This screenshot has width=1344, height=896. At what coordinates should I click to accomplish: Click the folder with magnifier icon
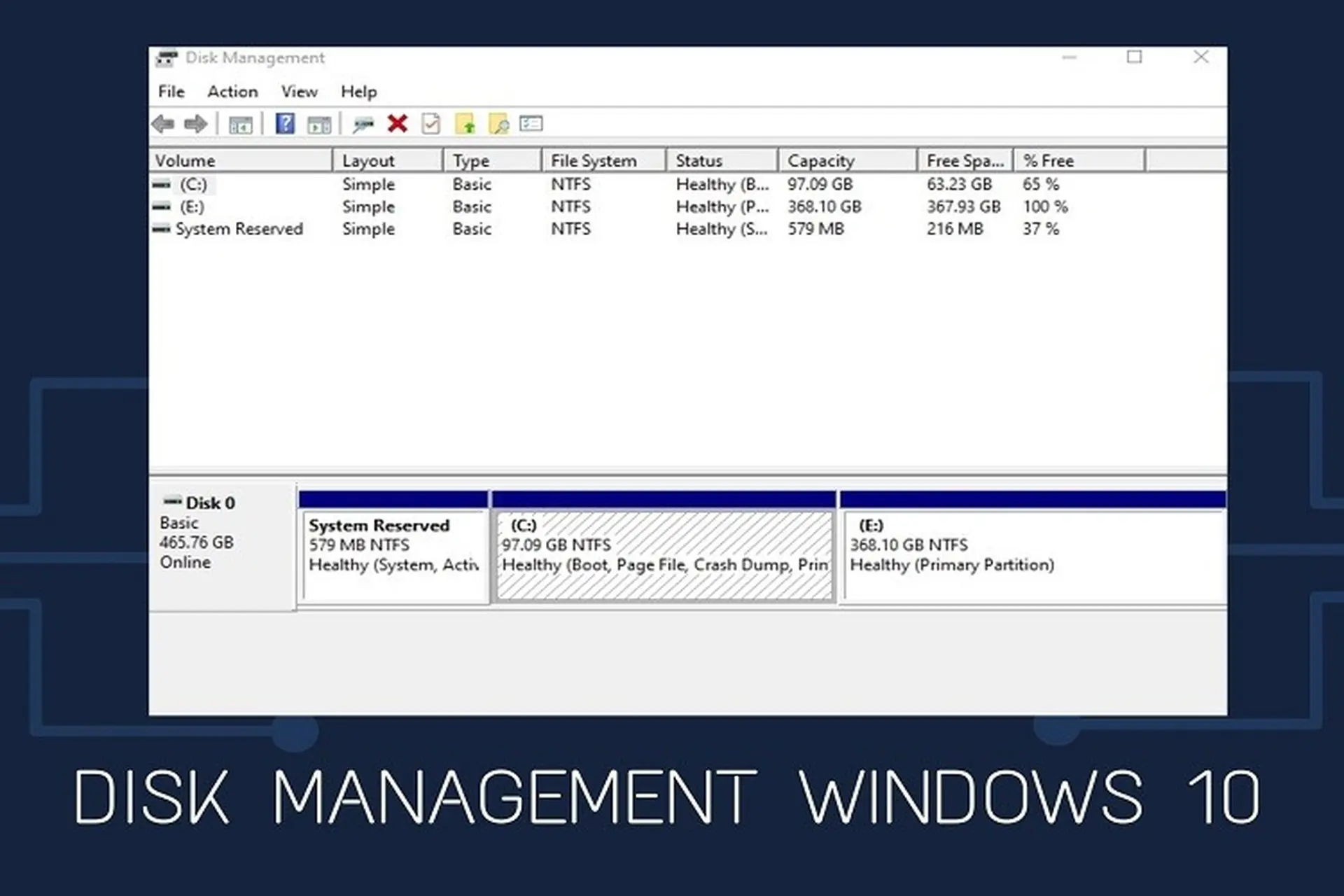click(x=499, y=125)
